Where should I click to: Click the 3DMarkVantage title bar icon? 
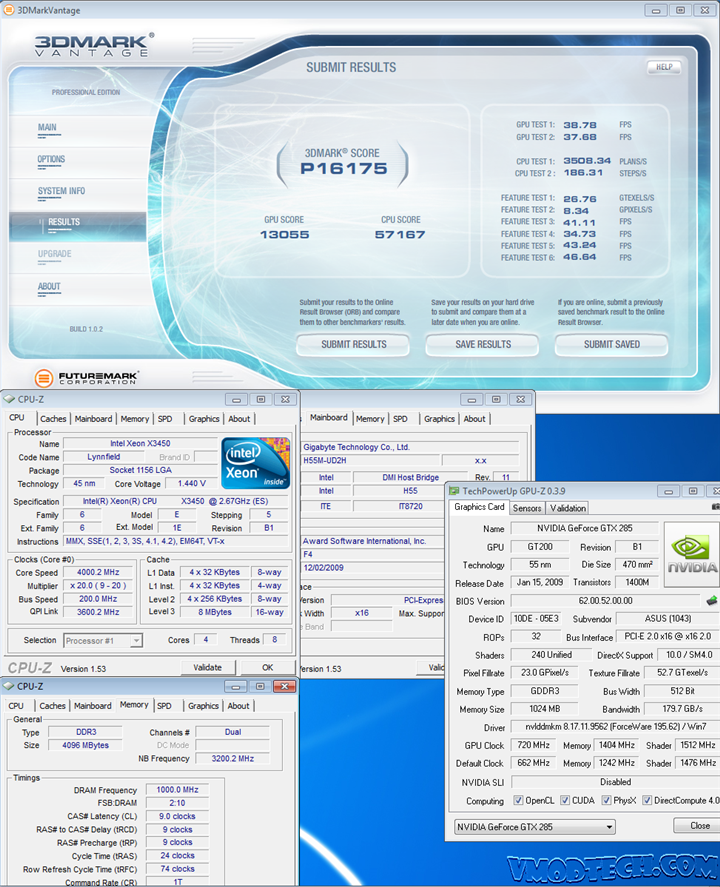click(8, 10)
